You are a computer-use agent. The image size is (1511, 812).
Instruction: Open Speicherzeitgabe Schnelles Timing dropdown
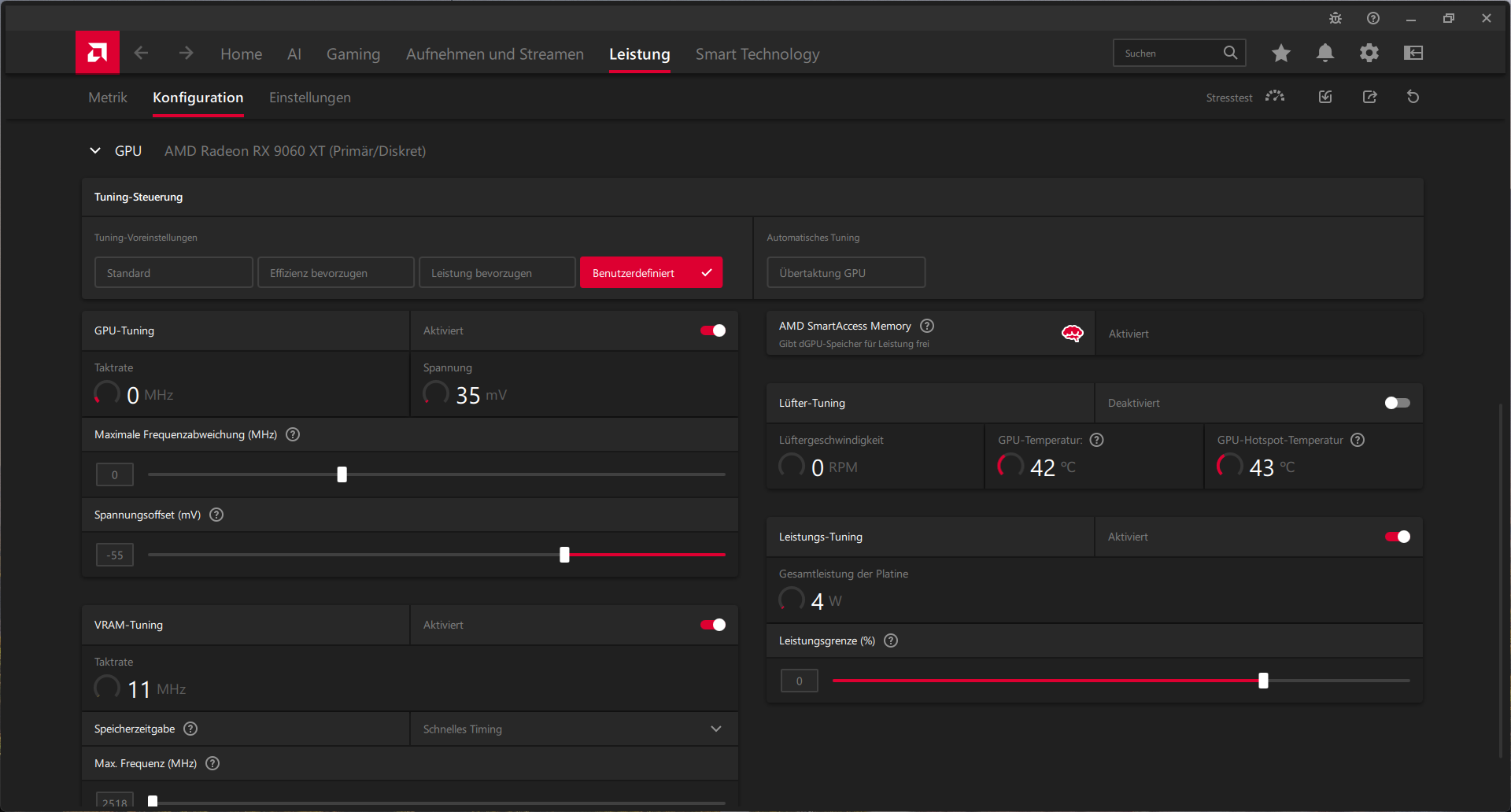574,729
